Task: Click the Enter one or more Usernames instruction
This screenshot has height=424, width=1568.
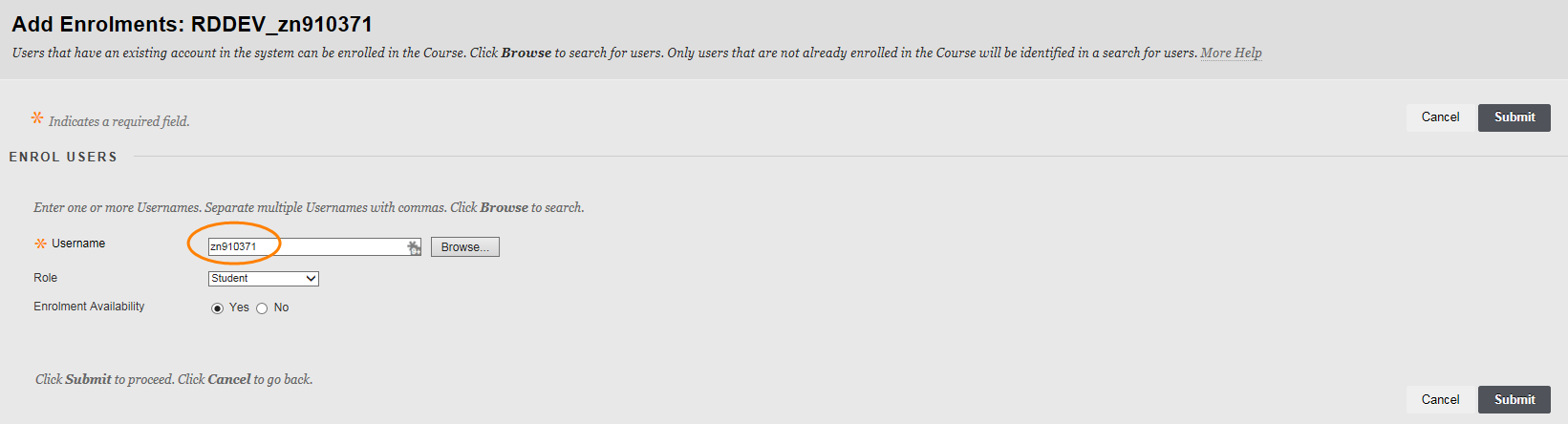Action: coord(309,207)
